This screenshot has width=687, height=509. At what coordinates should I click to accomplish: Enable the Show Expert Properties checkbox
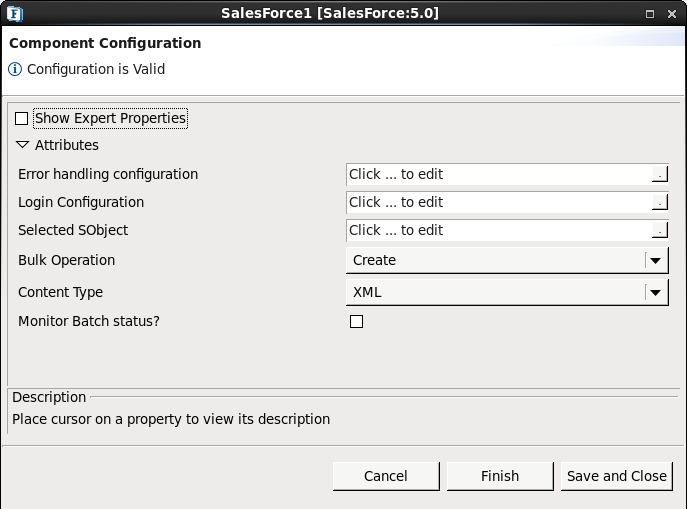(22, 119)
